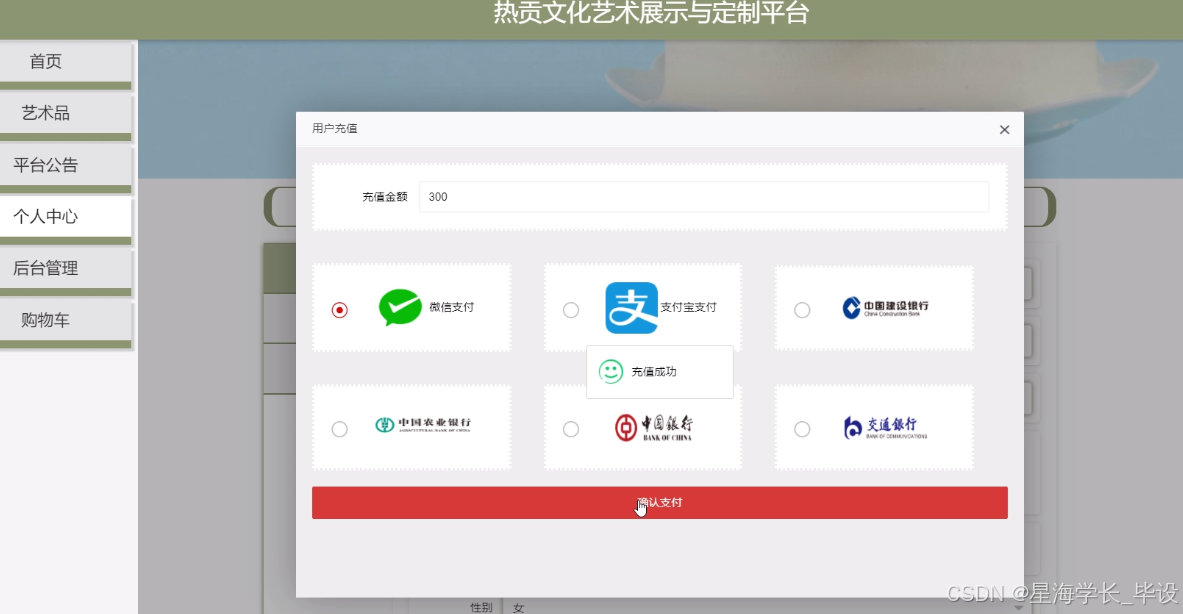Click the Bank of China logo
This screenshot has height=614, width=1183.
pyautogui.click(x=653, y=428)
